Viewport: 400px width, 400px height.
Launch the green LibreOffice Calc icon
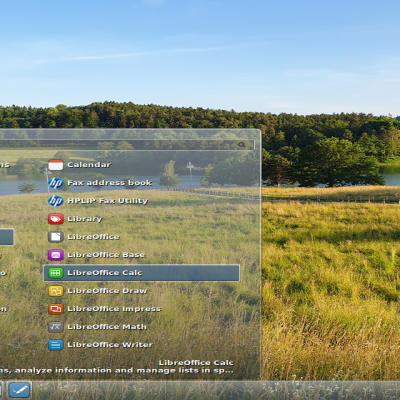point(56,273)
